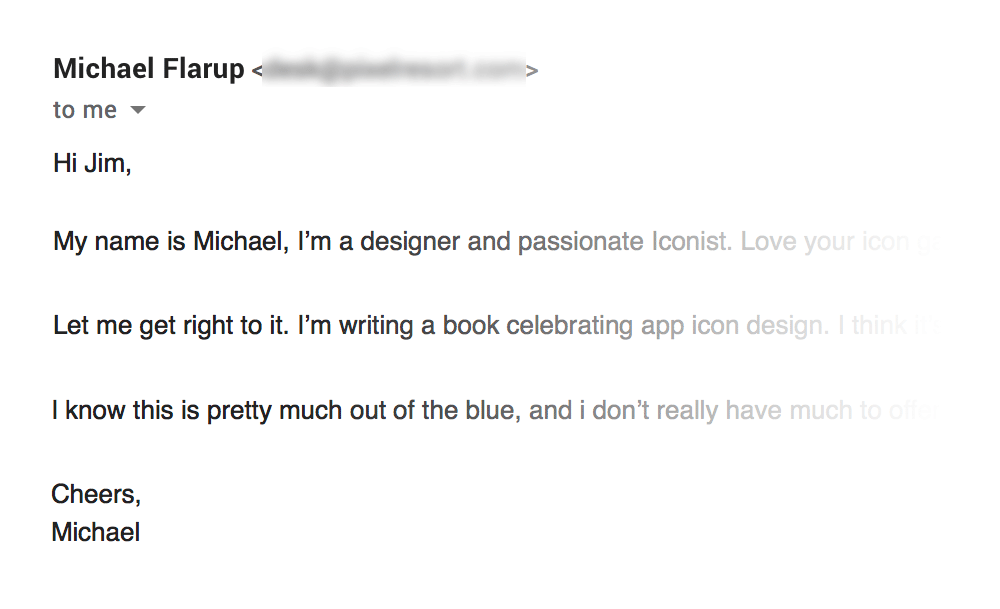Click the 'to me' recipient text
1000x609 pixels.
point(85,110)
